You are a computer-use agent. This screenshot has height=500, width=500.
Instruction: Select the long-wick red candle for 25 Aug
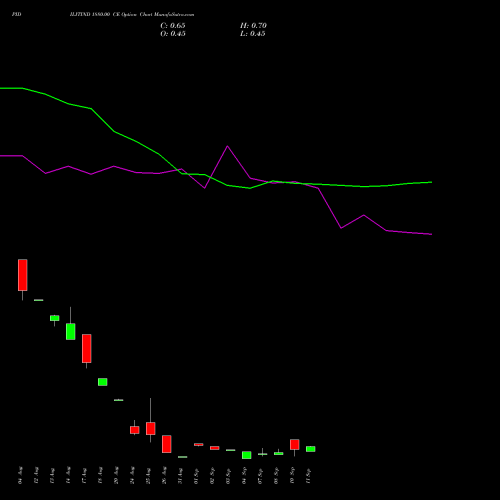151,428
